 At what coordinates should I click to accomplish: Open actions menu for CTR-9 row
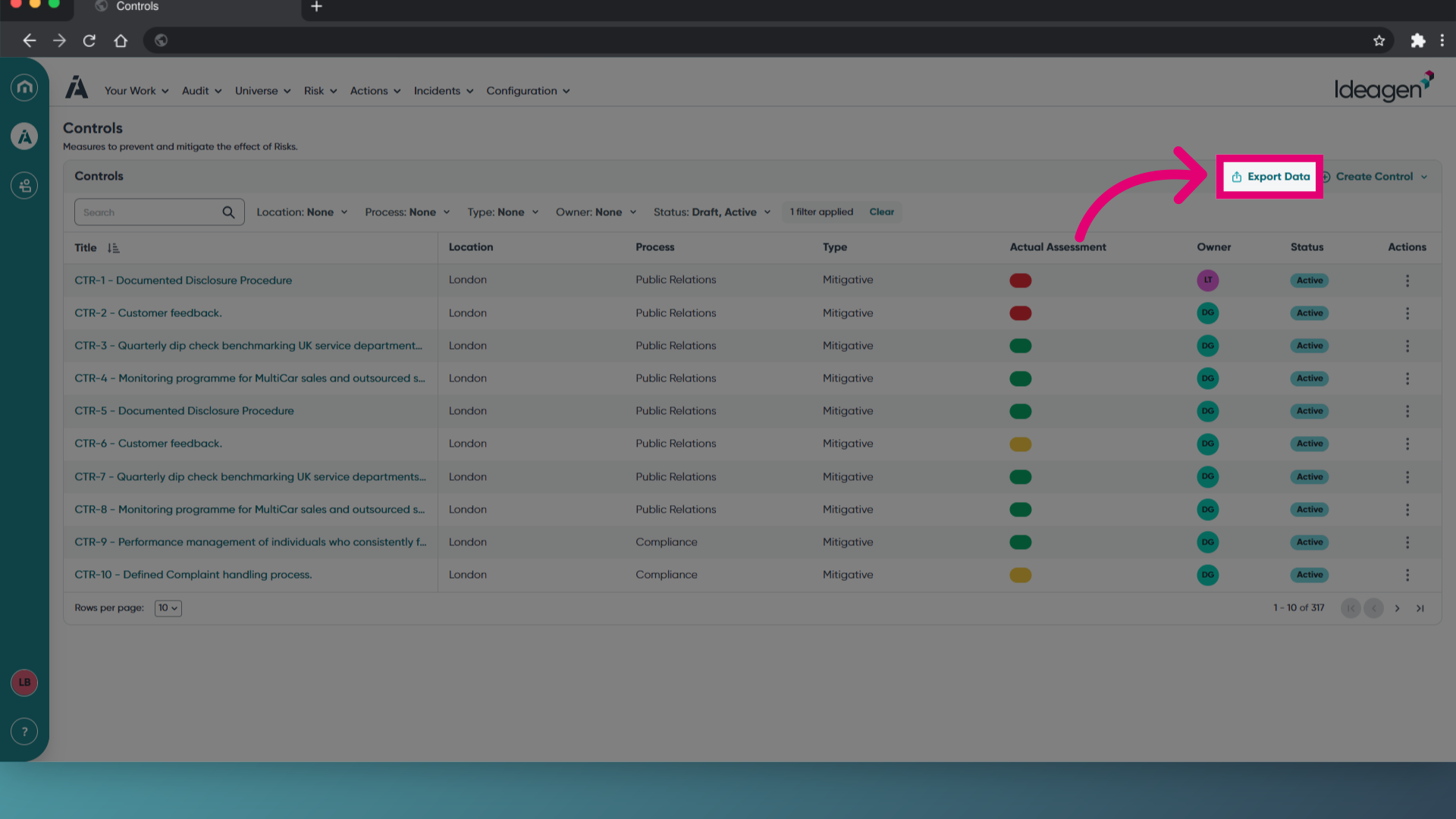[x=1407, y=542]
